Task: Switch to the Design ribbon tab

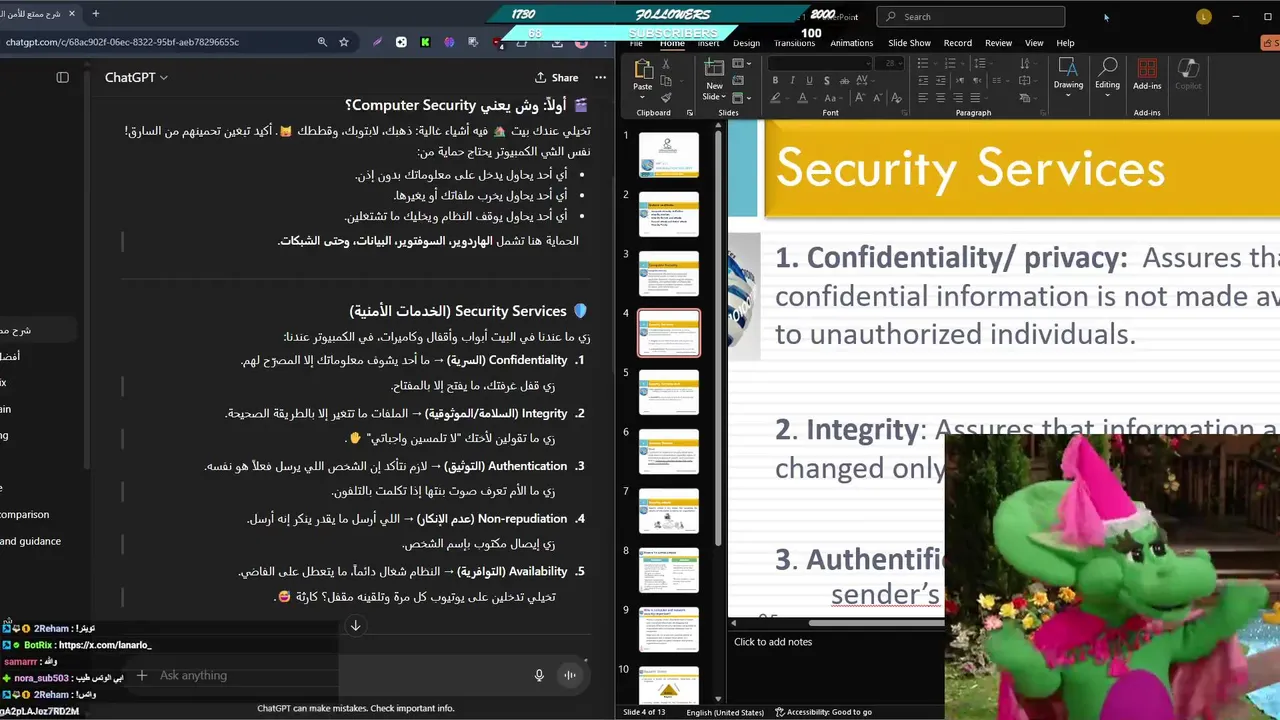Action: tap(746, 43)
